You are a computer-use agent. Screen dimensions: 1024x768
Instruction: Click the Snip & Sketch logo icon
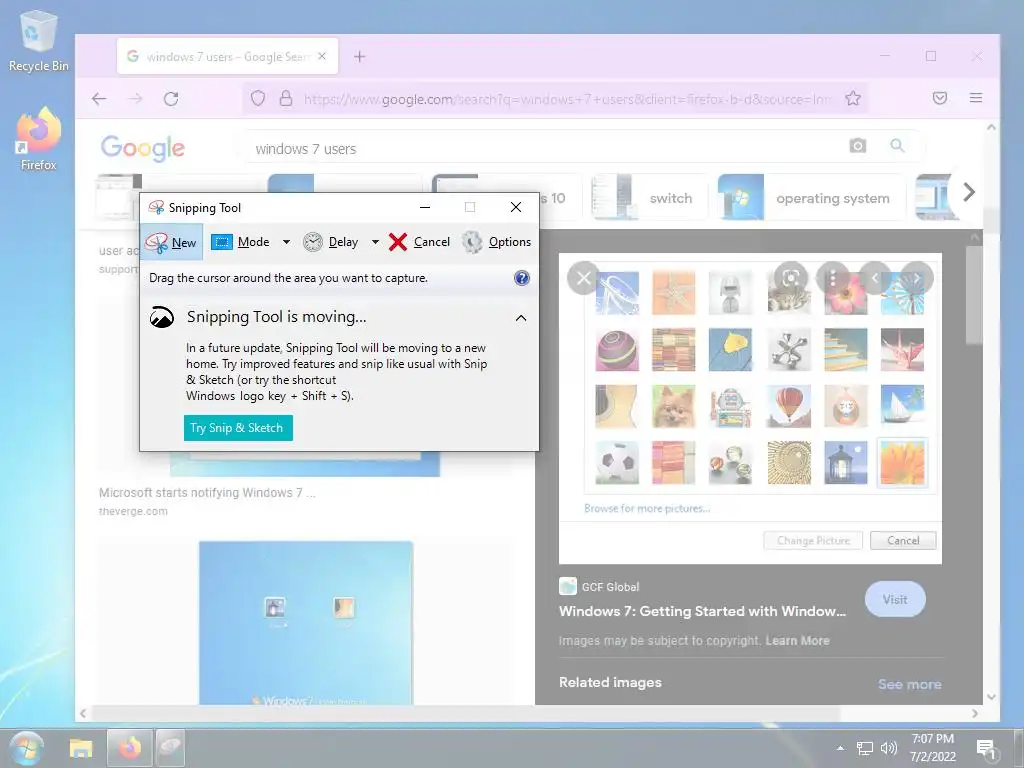tap(161, 317)
